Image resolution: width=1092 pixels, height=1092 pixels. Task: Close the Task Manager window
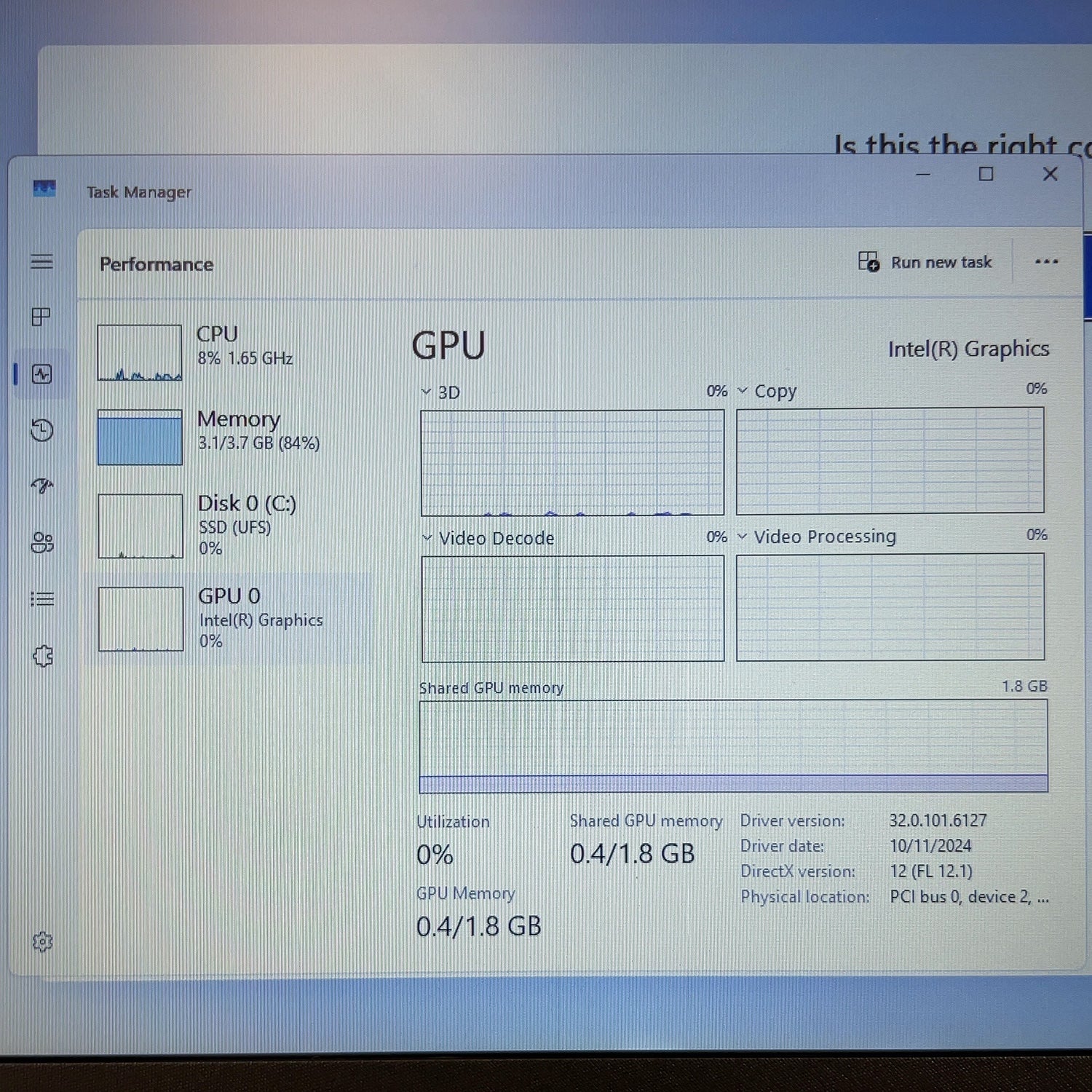tap(1050, 174)
